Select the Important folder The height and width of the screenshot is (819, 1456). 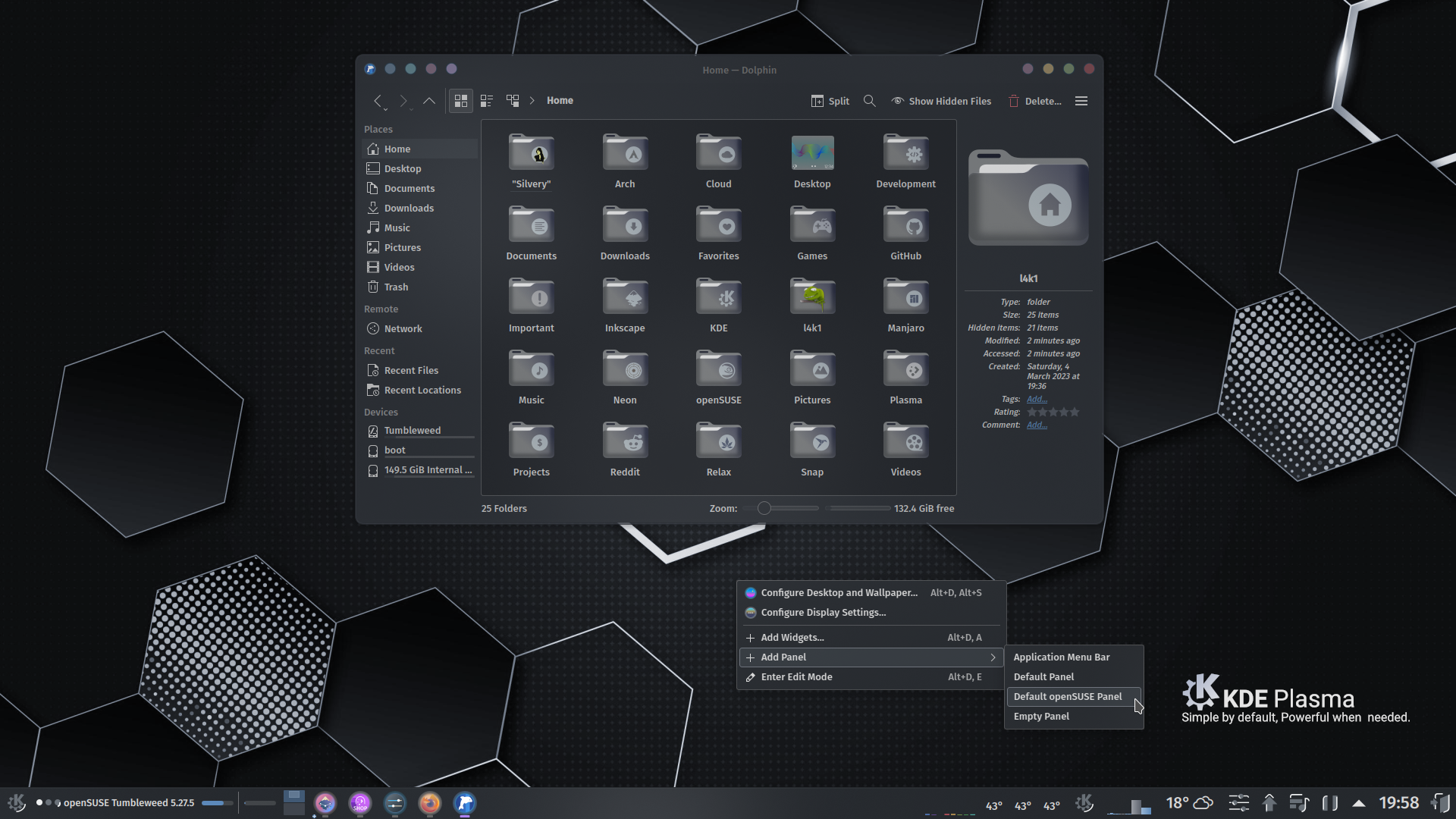[531, 306]
